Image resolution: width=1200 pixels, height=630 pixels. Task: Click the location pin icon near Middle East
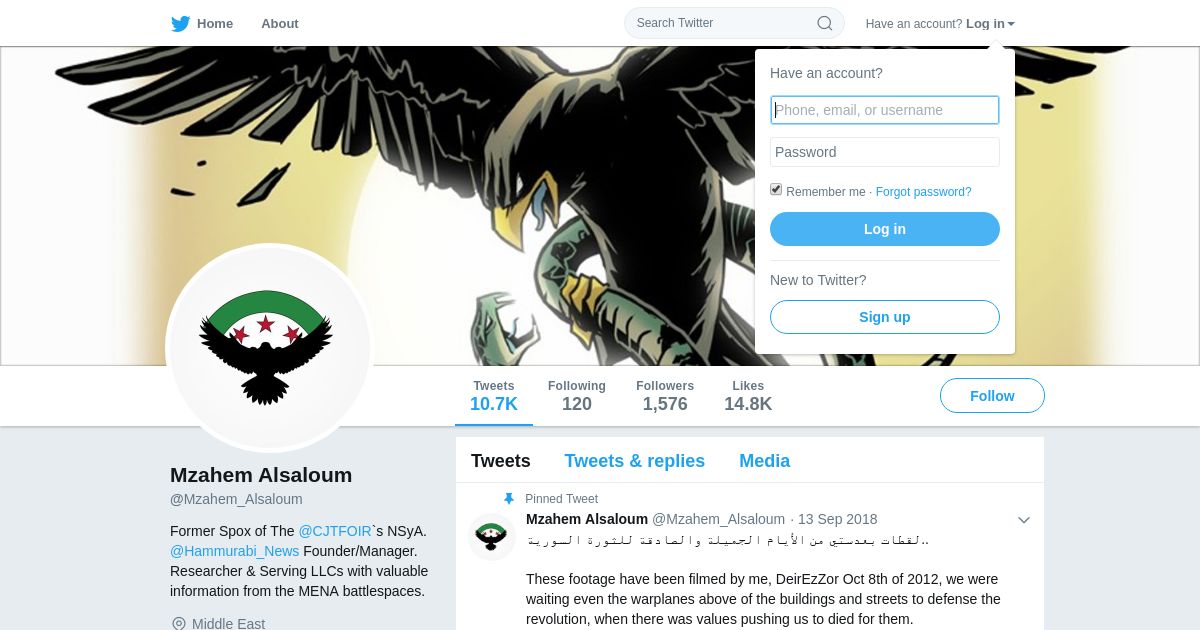[x=179, y=624]
